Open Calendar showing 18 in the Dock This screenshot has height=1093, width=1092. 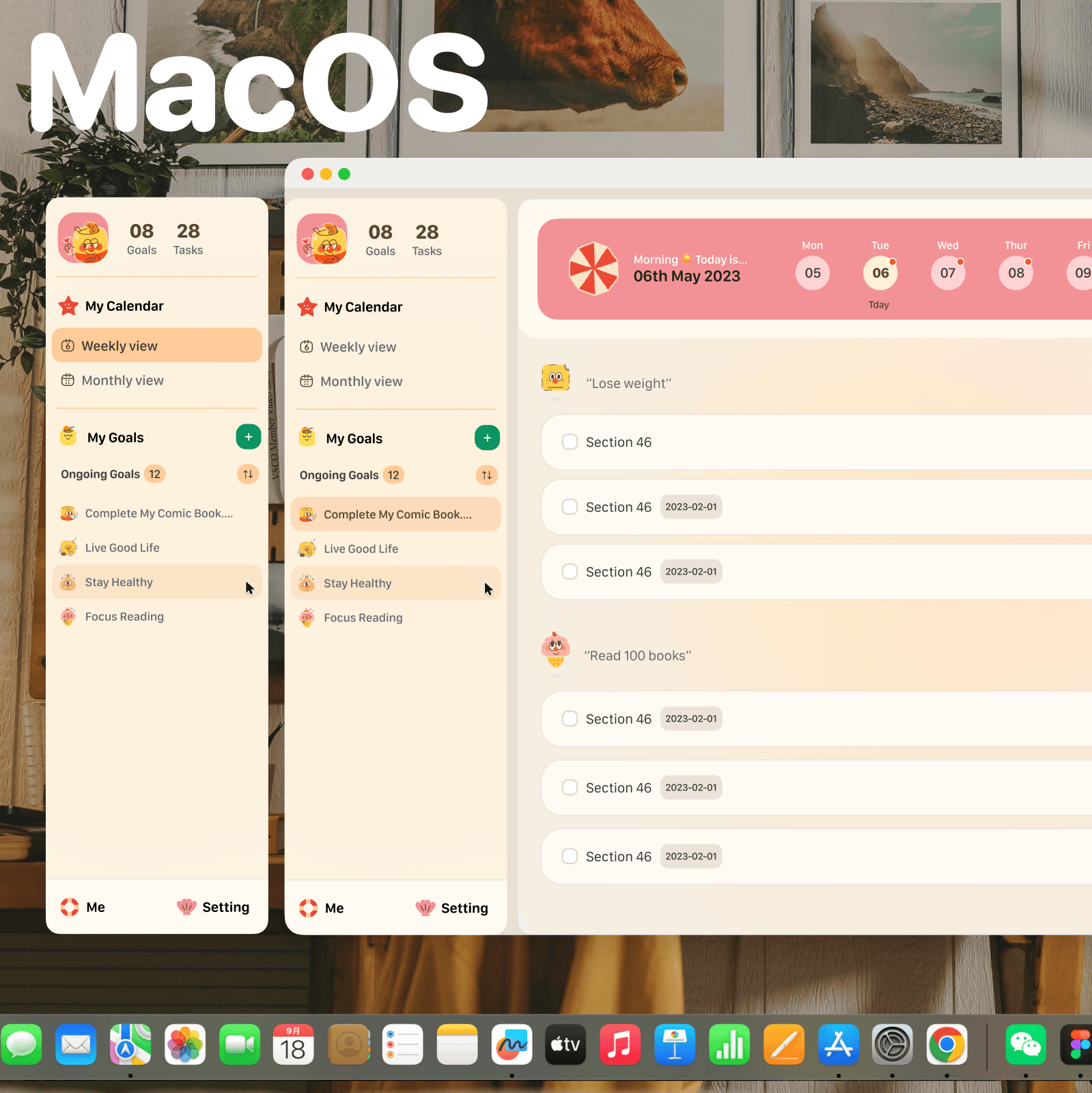(x=294, y=1044)
